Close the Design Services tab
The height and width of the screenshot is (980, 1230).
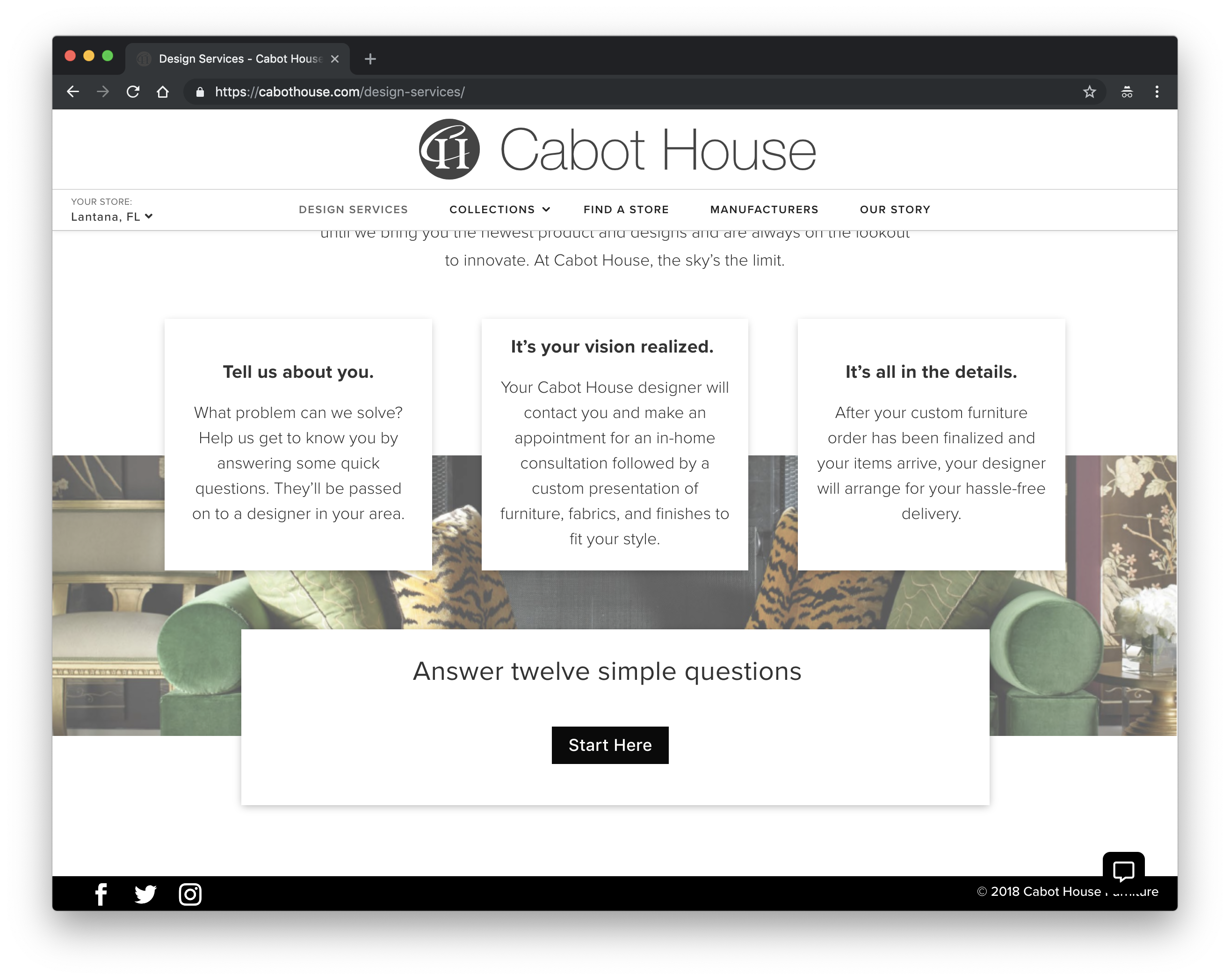[335, 59]
